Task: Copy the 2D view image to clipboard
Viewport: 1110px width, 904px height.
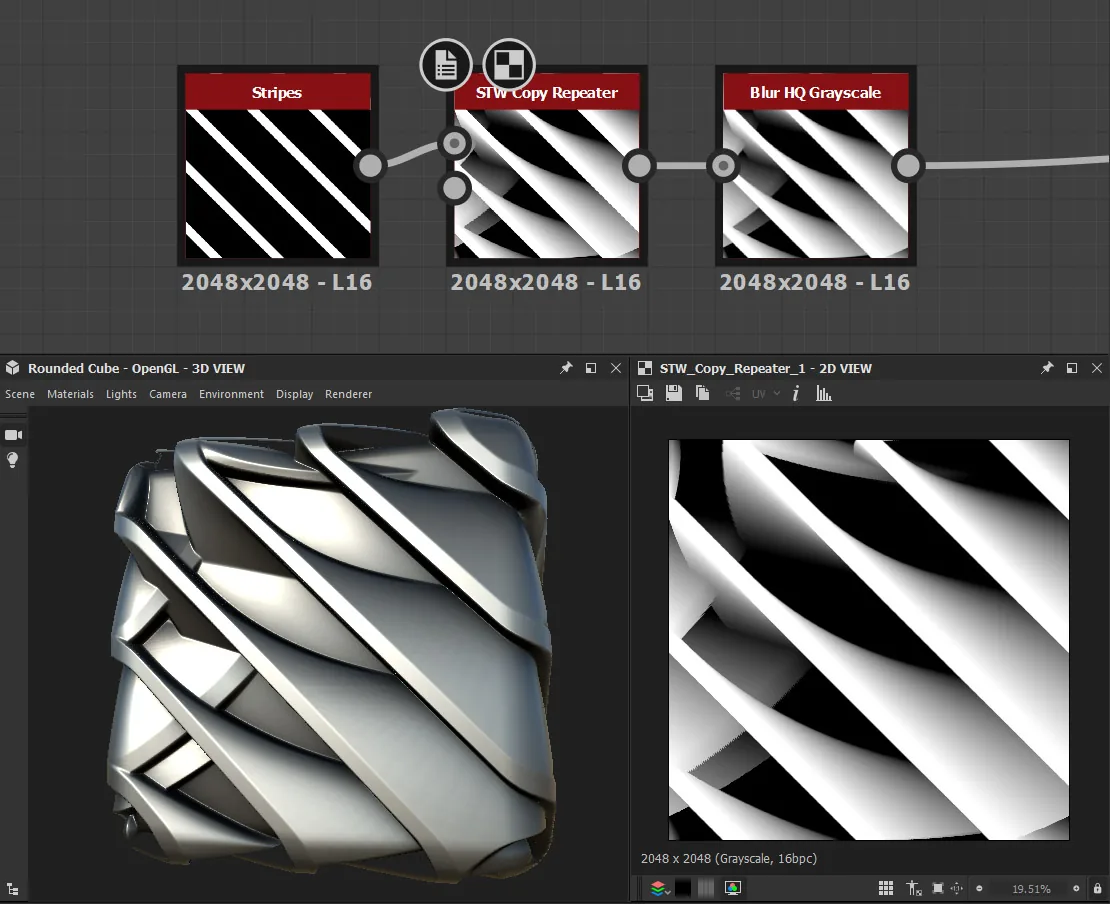Action: pyautogui.click(x=702, y=394)
